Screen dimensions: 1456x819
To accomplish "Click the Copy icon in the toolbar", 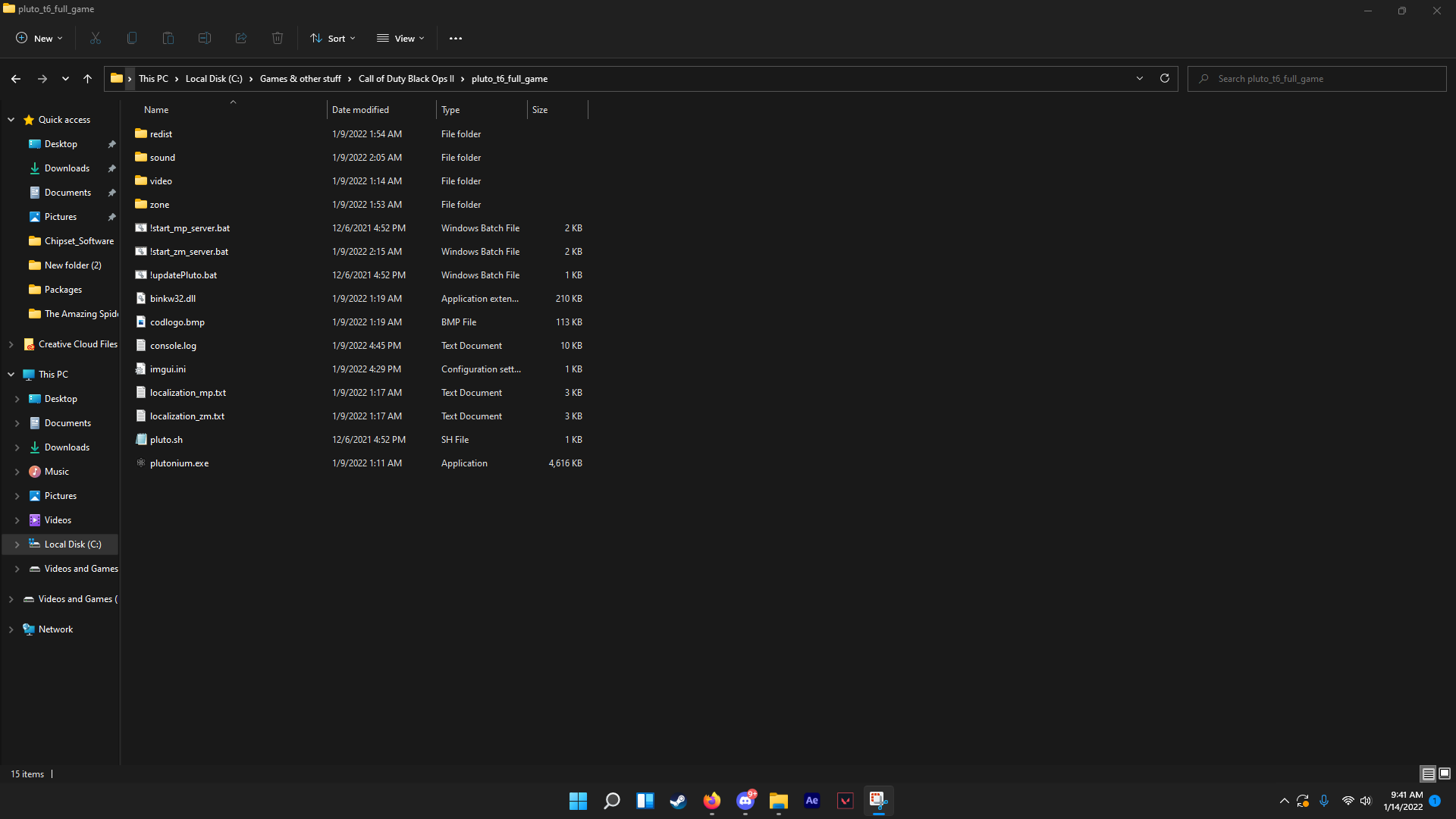I will pos(132,38).
